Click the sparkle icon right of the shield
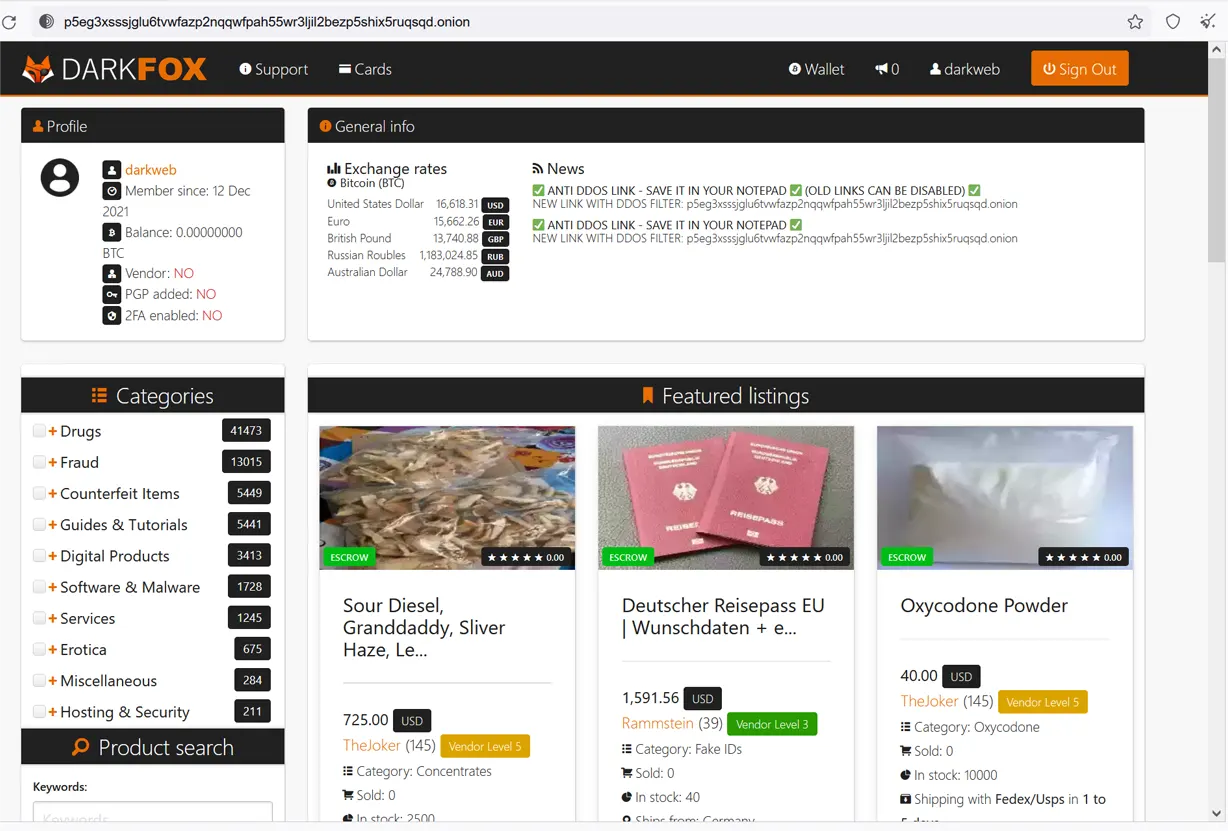Image resolution: width=1228 pixels, height=831 pixels. 1208,22
